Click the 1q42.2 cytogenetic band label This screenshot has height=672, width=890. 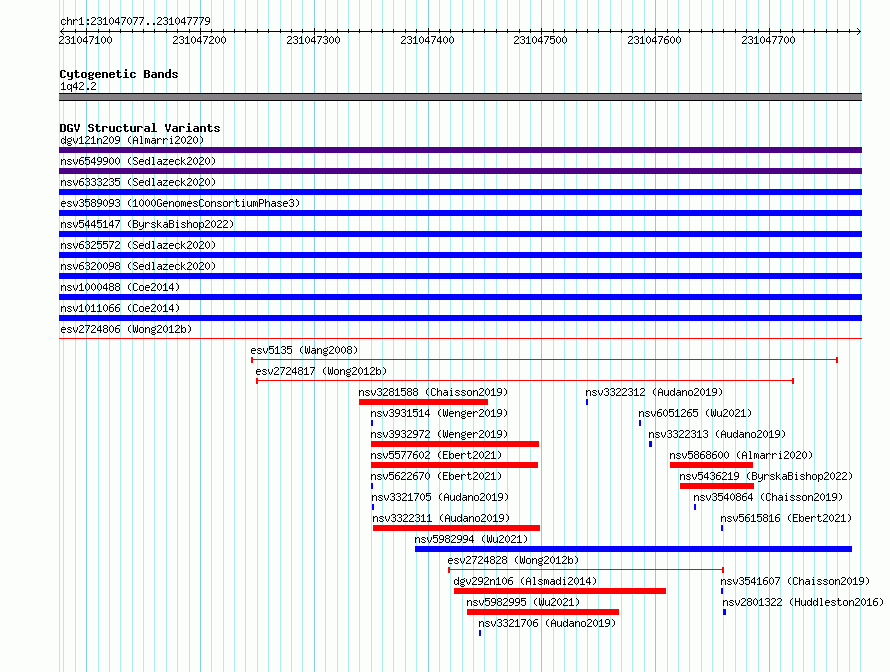(78, 86)
